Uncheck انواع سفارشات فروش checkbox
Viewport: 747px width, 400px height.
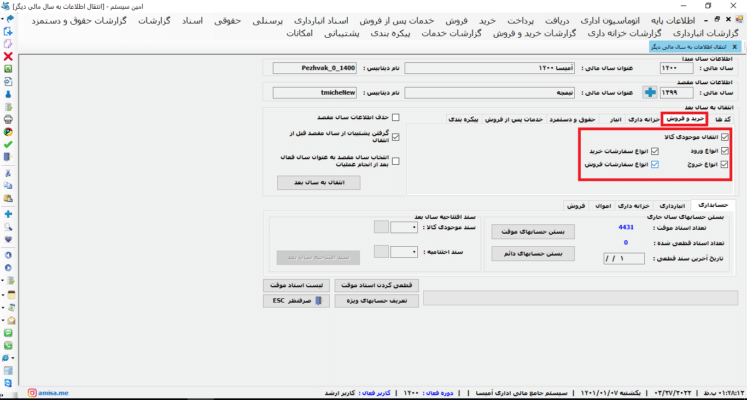click(x=656, y=164)
